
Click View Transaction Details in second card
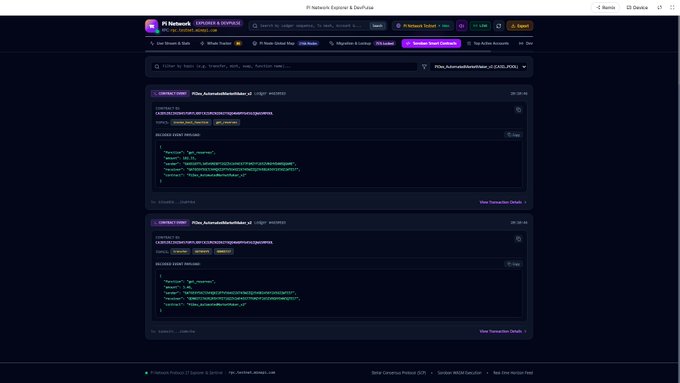[503, 331]
